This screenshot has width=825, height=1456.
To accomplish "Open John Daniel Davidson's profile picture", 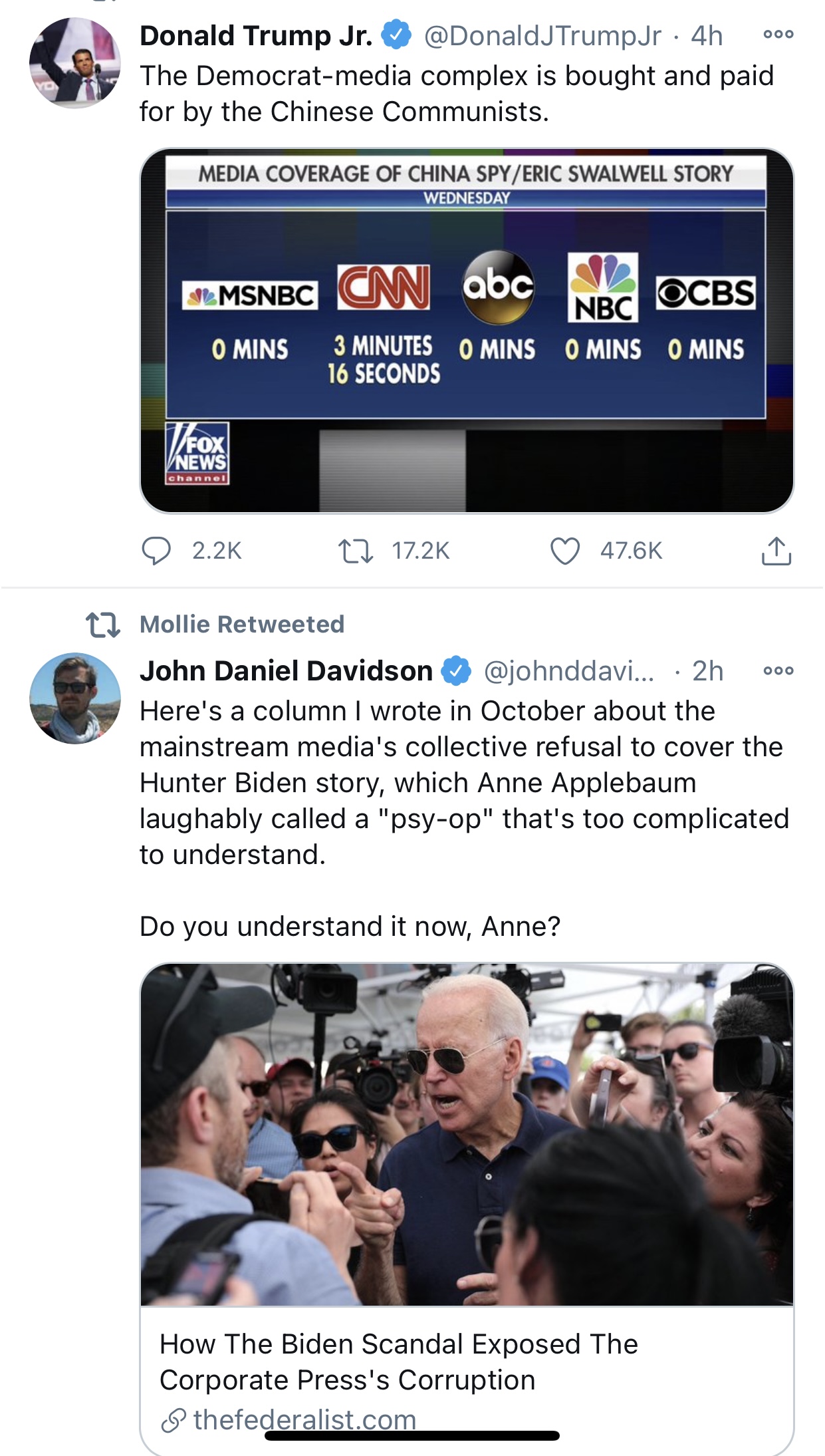I will (x=75, y=698).
